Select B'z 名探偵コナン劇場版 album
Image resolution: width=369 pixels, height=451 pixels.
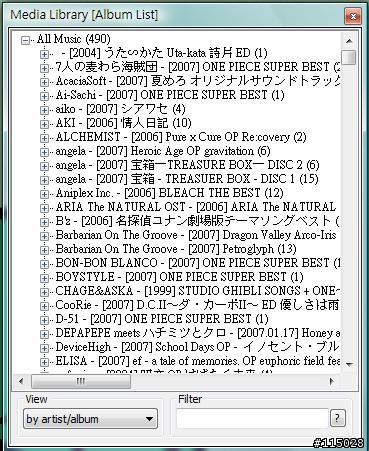pos(198,221)
